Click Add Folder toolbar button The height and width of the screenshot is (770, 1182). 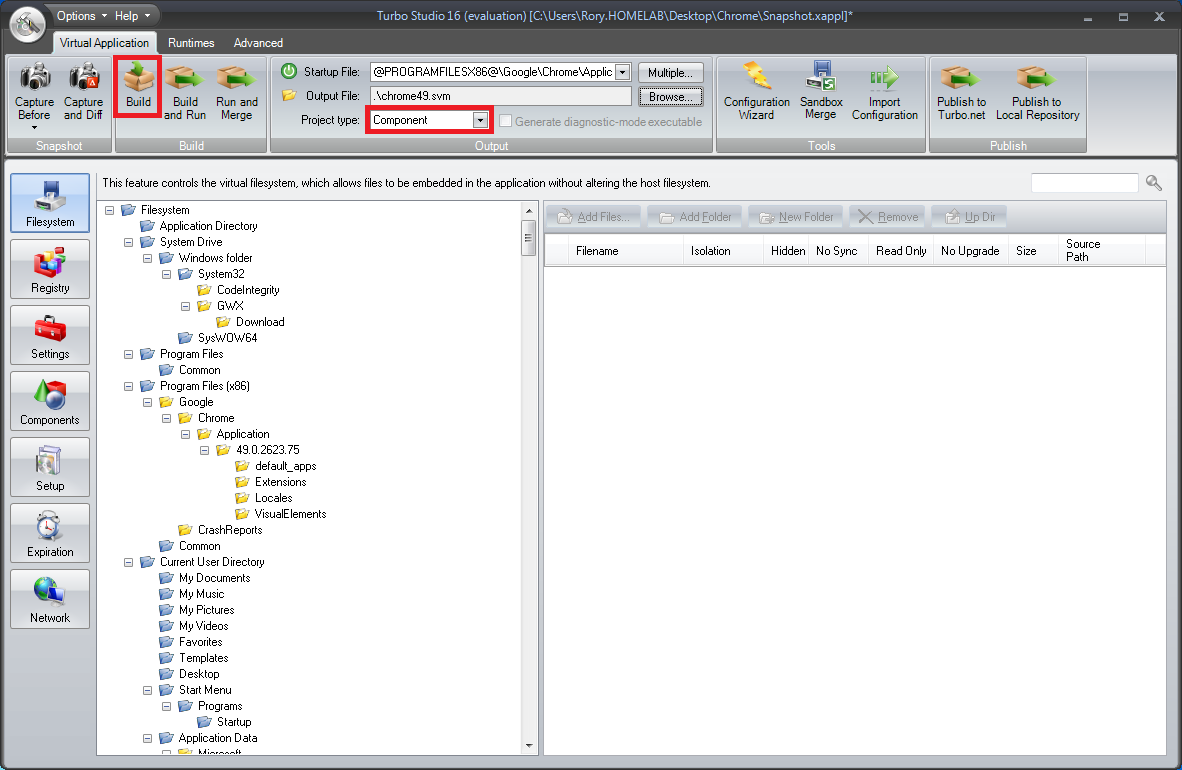tap(695, 217)
